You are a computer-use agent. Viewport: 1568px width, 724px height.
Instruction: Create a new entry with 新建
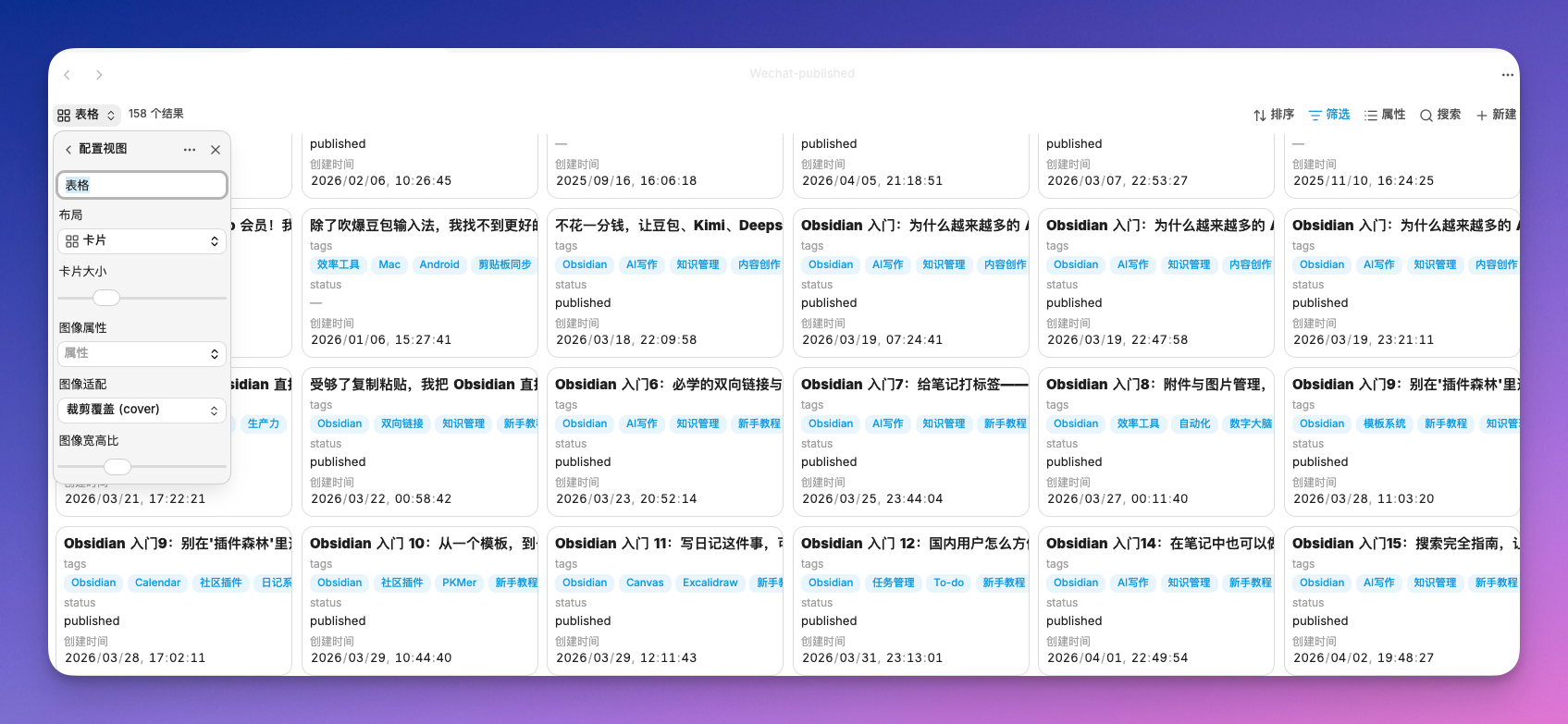point(1496,115)
